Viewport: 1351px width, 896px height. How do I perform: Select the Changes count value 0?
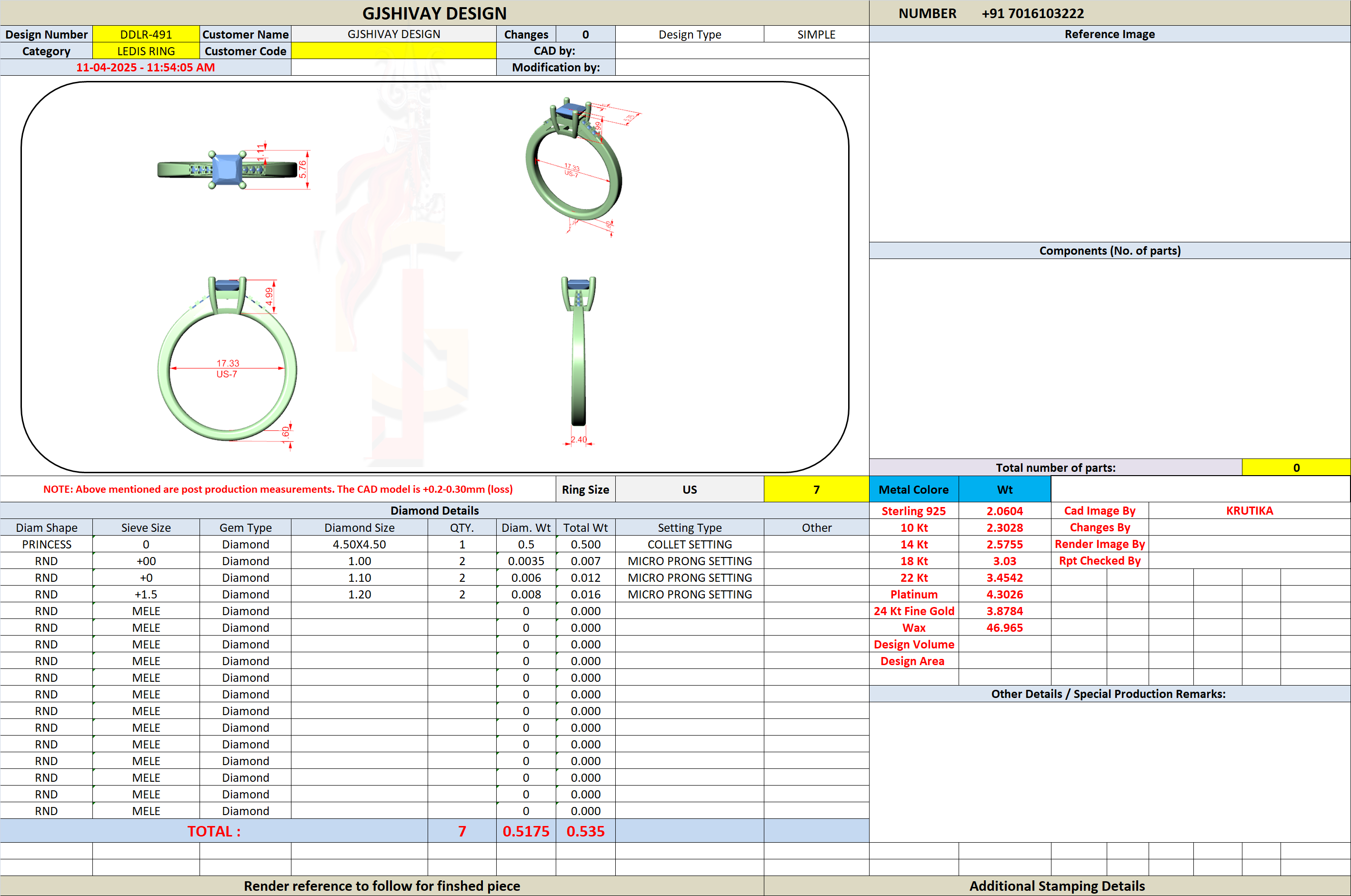point(585,34)
